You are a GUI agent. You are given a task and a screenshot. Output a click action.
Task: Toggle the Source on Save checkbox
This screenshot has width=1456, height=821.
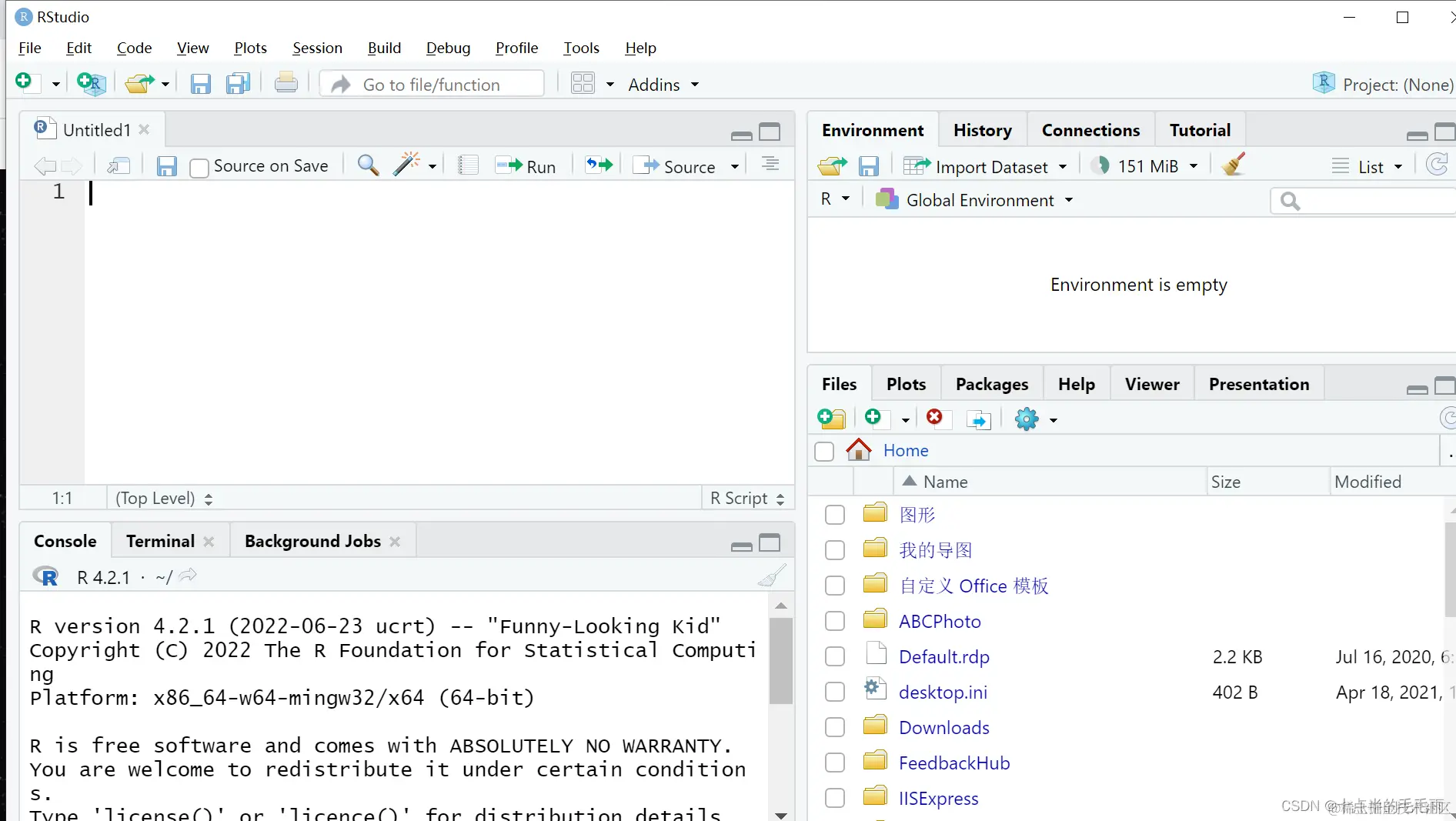[x=199, y=167]
